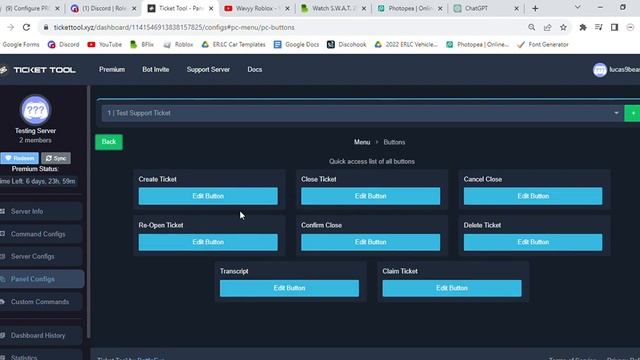Click the Menu breadcrumb link
The width and height of the screenshot is (640, 360).
coord(362,142)
